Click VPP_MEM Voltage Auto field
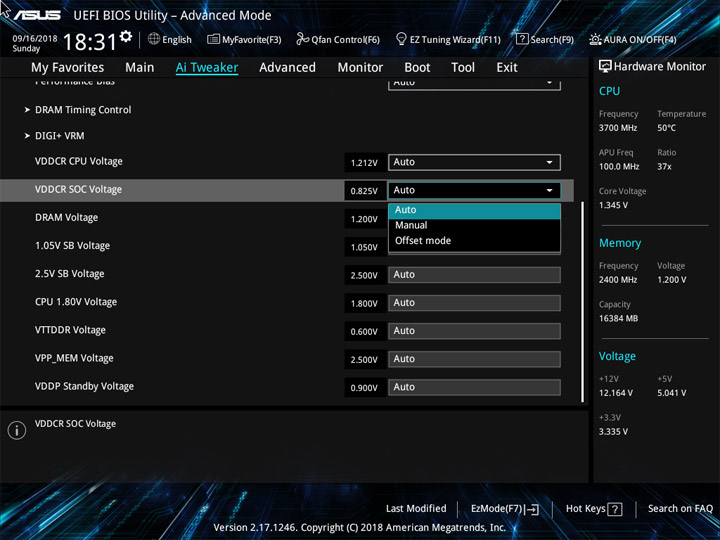 click(474, 359)
